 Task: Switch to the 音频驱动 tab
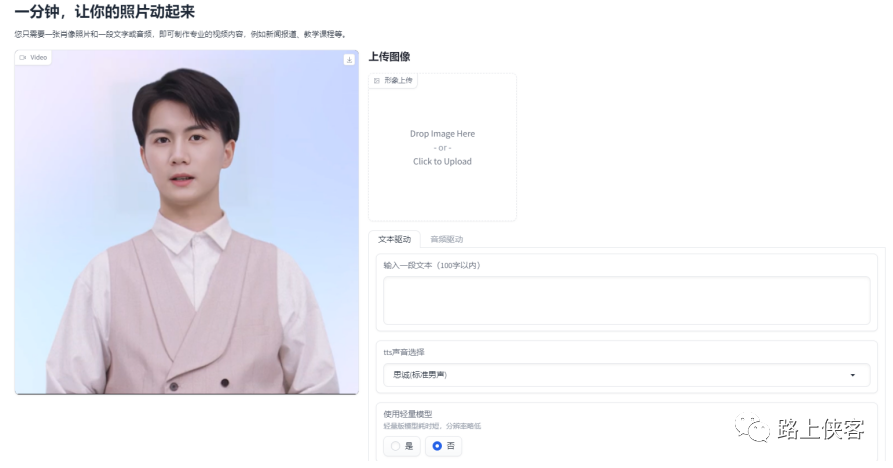coord(446,239)
